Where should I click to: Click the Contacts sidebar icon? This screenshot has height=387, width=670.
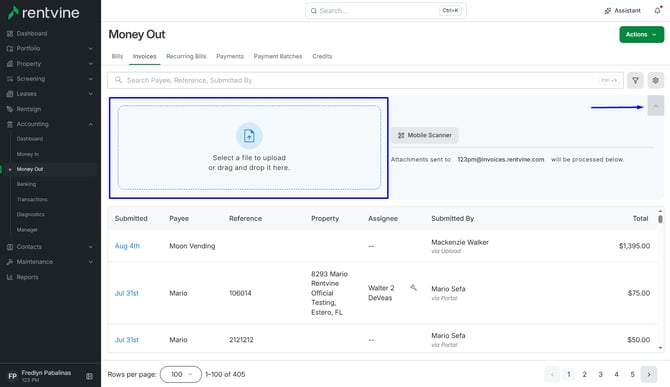tap(10, 247)
